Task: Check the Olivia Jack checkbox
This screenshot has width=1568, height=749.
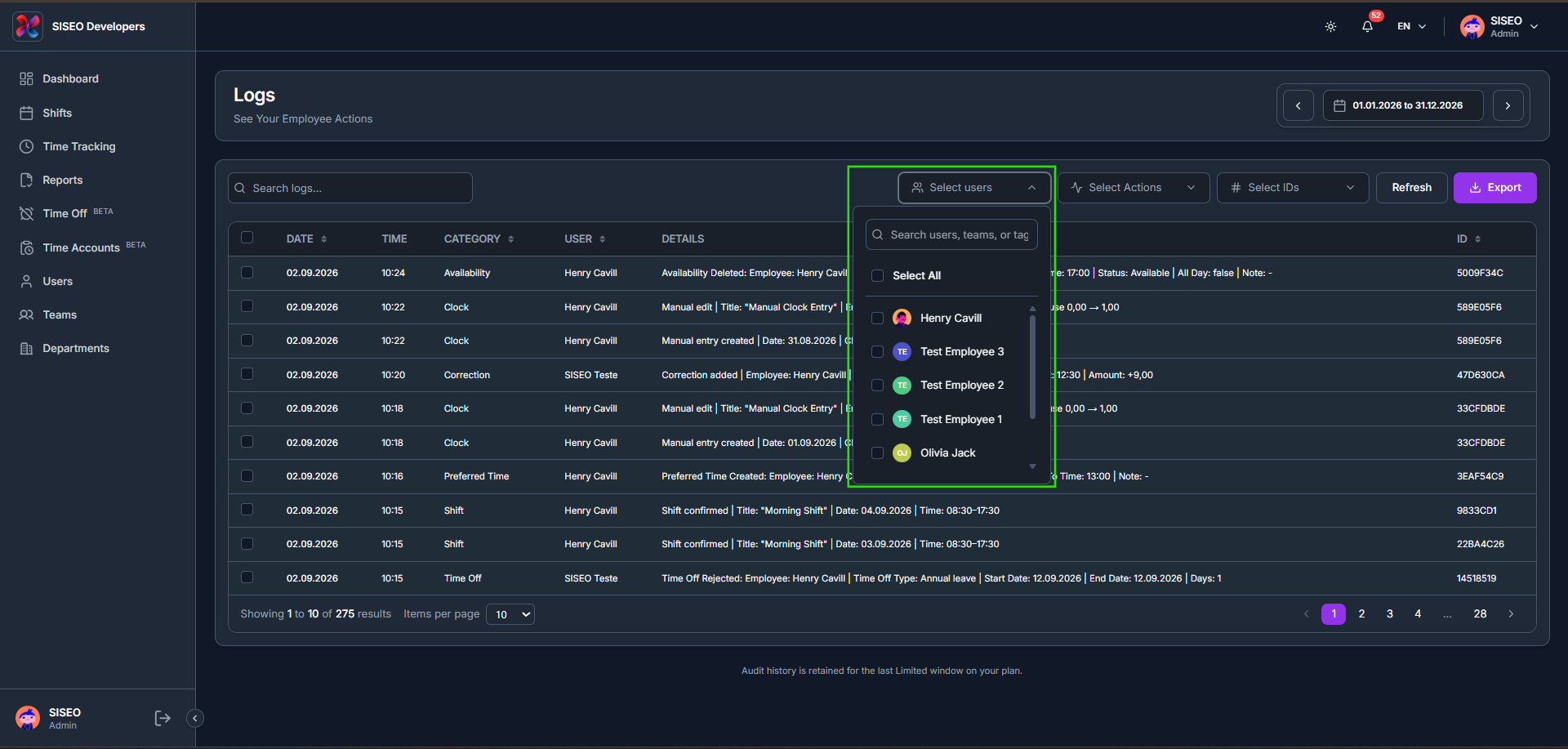Action: point(878,453)
